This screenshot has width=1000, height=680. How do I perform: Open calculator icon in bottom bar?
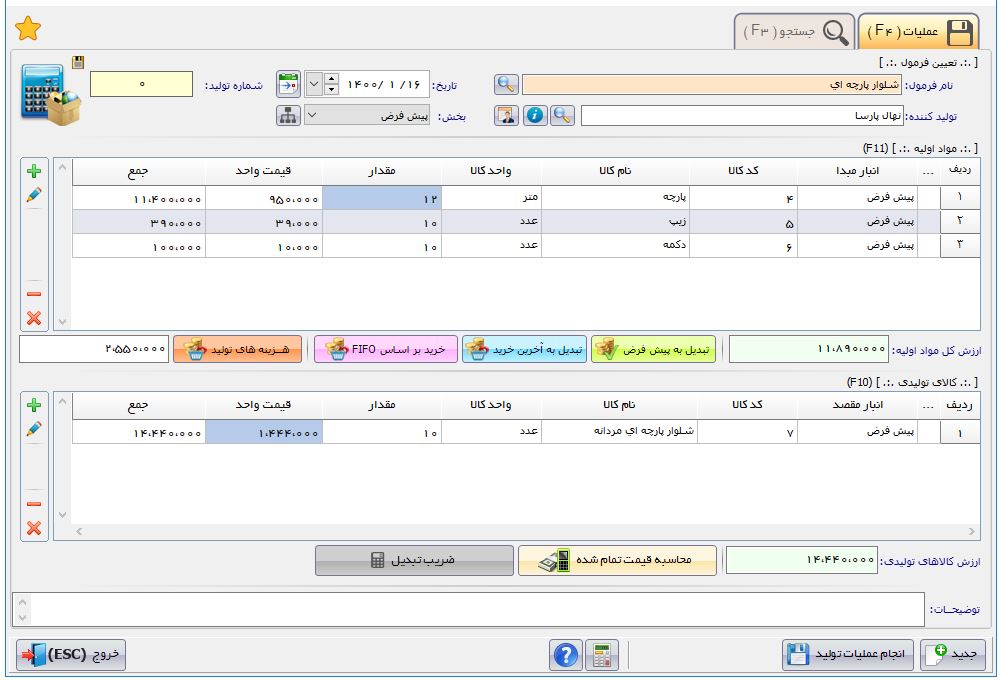click(601, 655)
